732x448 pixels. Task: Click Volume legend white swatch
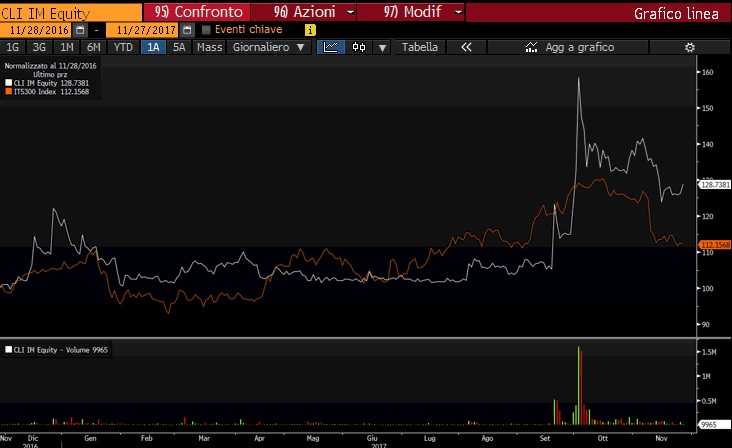(x=8, y=350)
